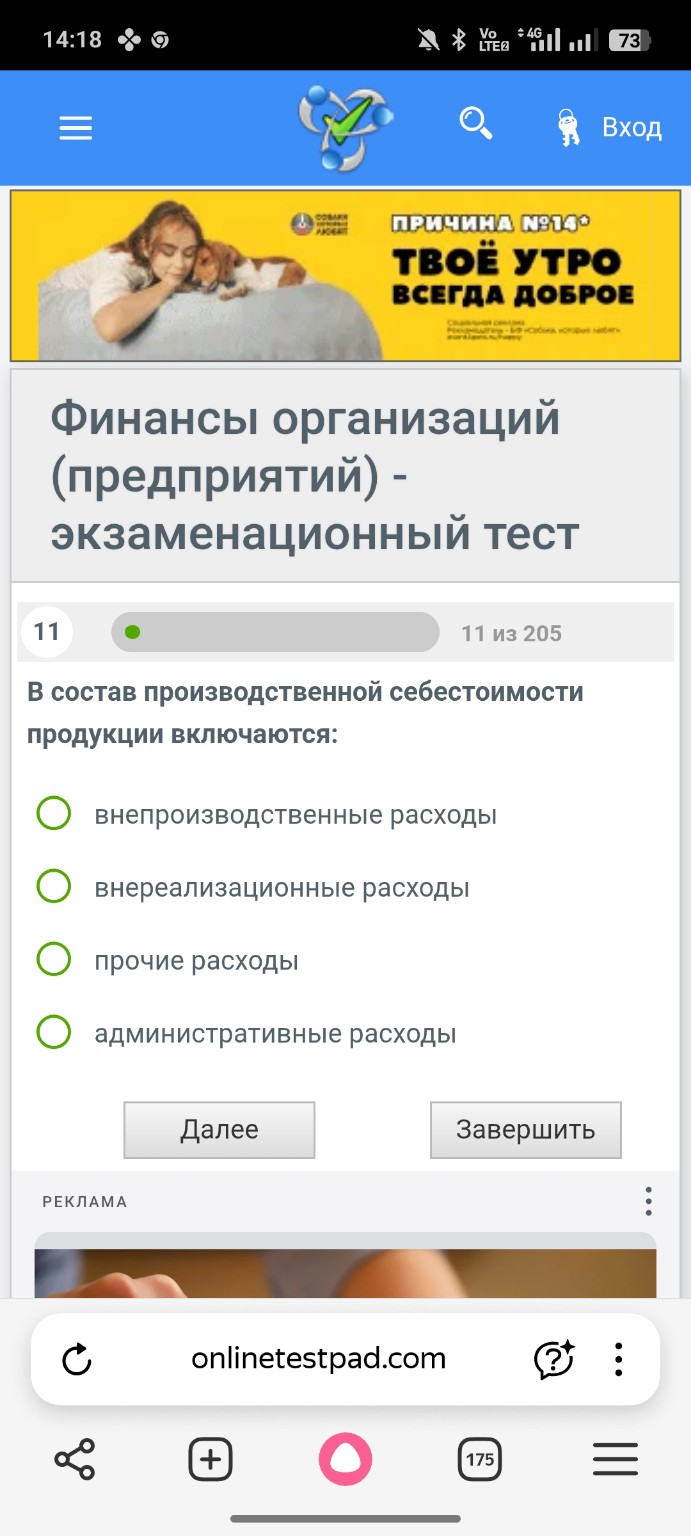
Task: Open a new tab with the plus icon
Action: click(210, 1459)
